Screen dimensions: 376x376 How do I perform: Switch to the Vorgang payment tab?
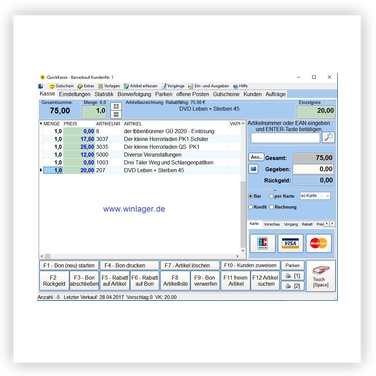point(291,224)
